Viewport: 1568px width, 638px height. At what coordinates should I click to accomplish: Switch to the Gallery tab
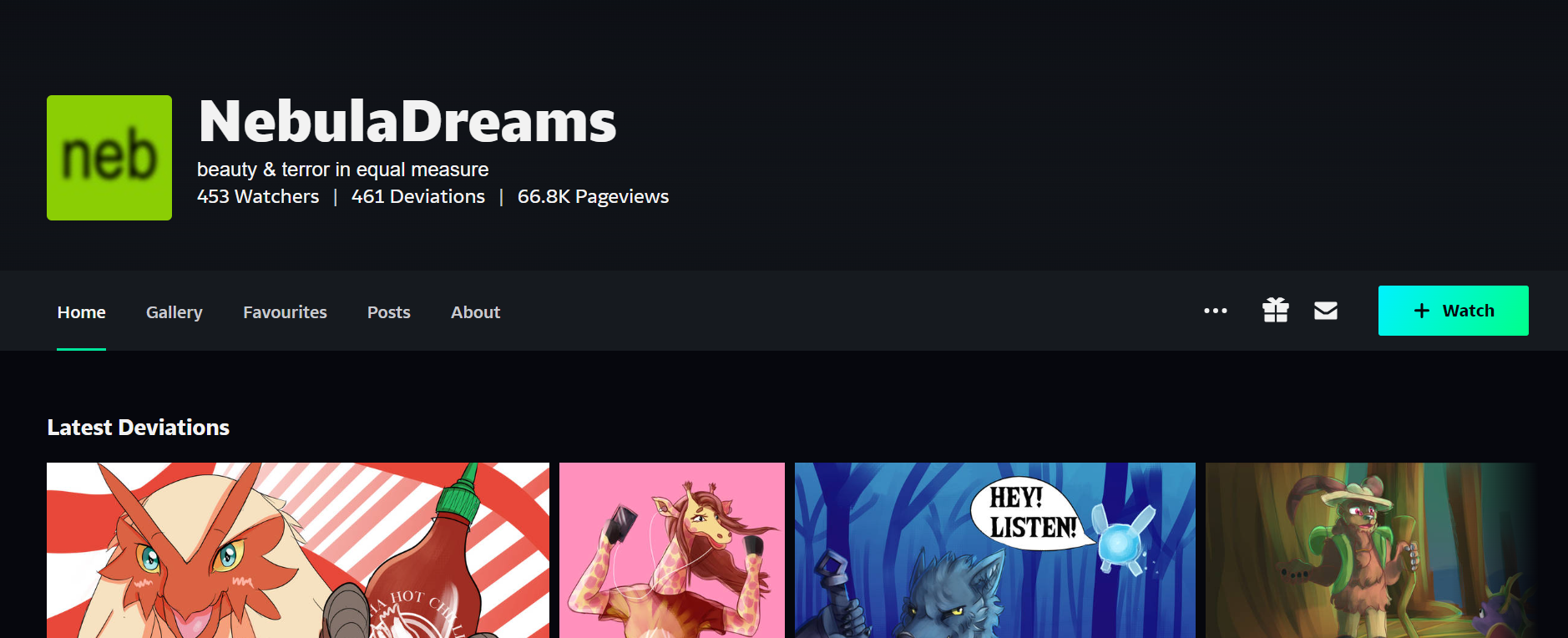(x=174, y=312)
